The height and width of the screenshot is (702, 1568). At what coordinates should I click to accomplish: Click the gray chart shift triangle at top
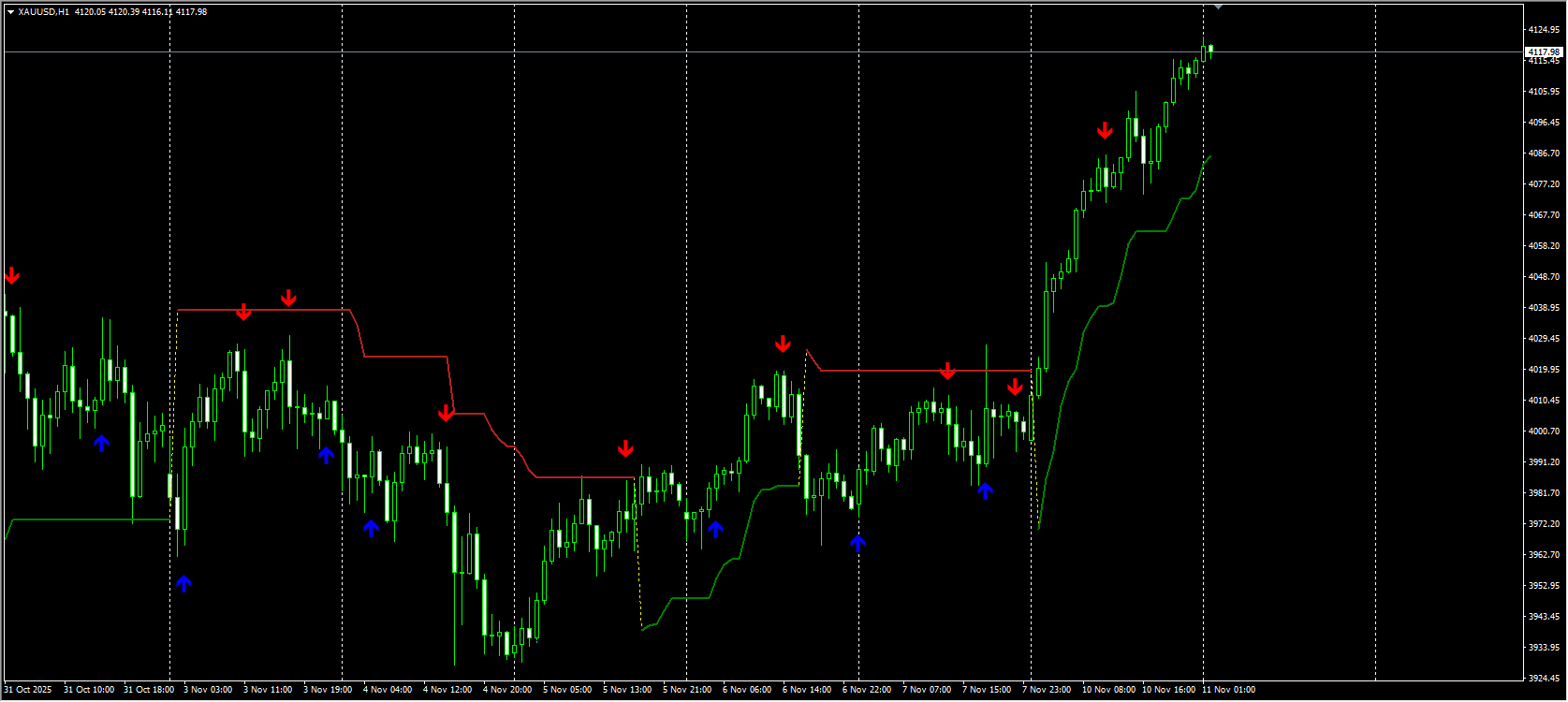(x=1217, y=7)
